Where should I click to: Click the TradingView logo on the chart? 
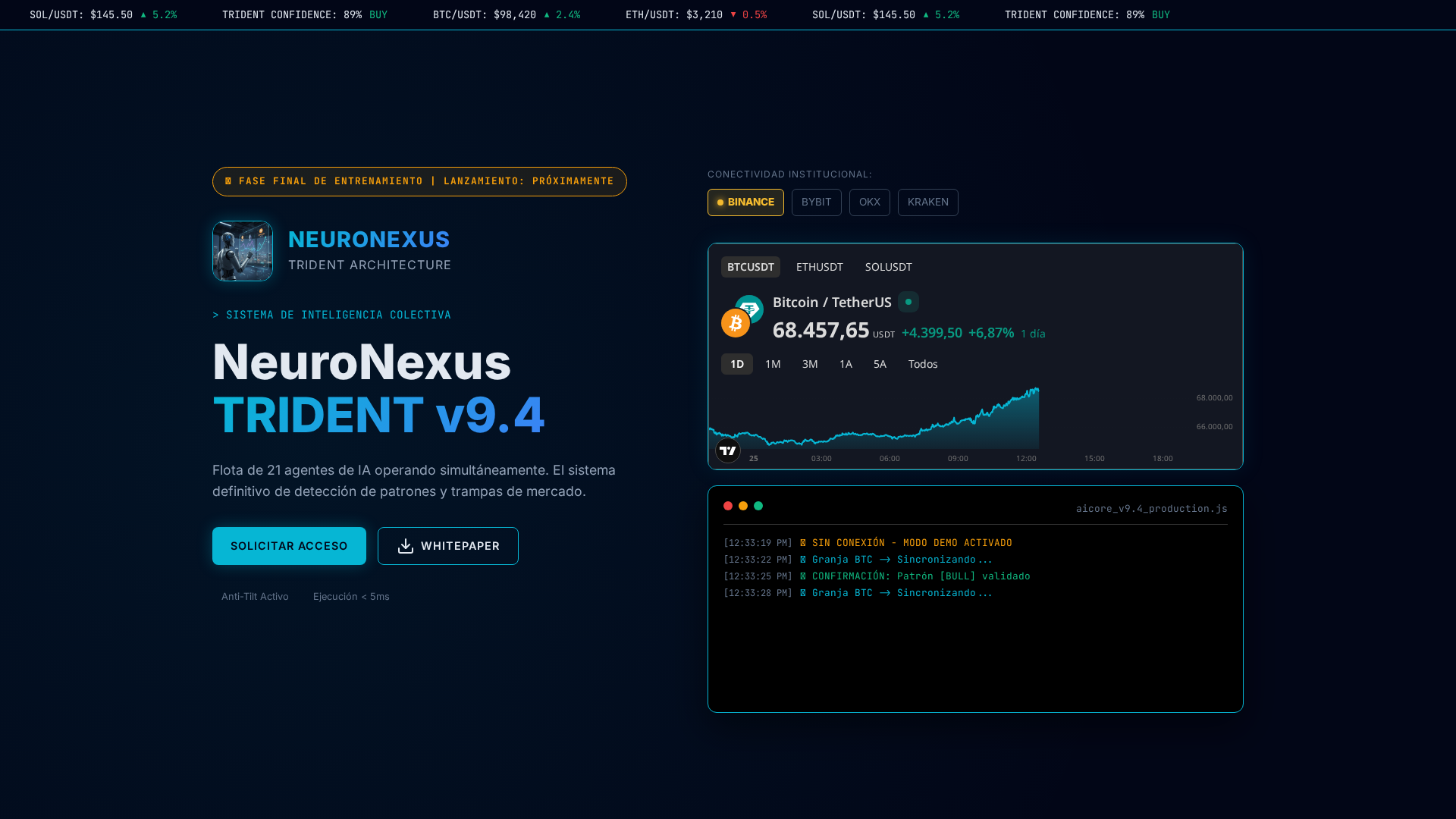727,450
